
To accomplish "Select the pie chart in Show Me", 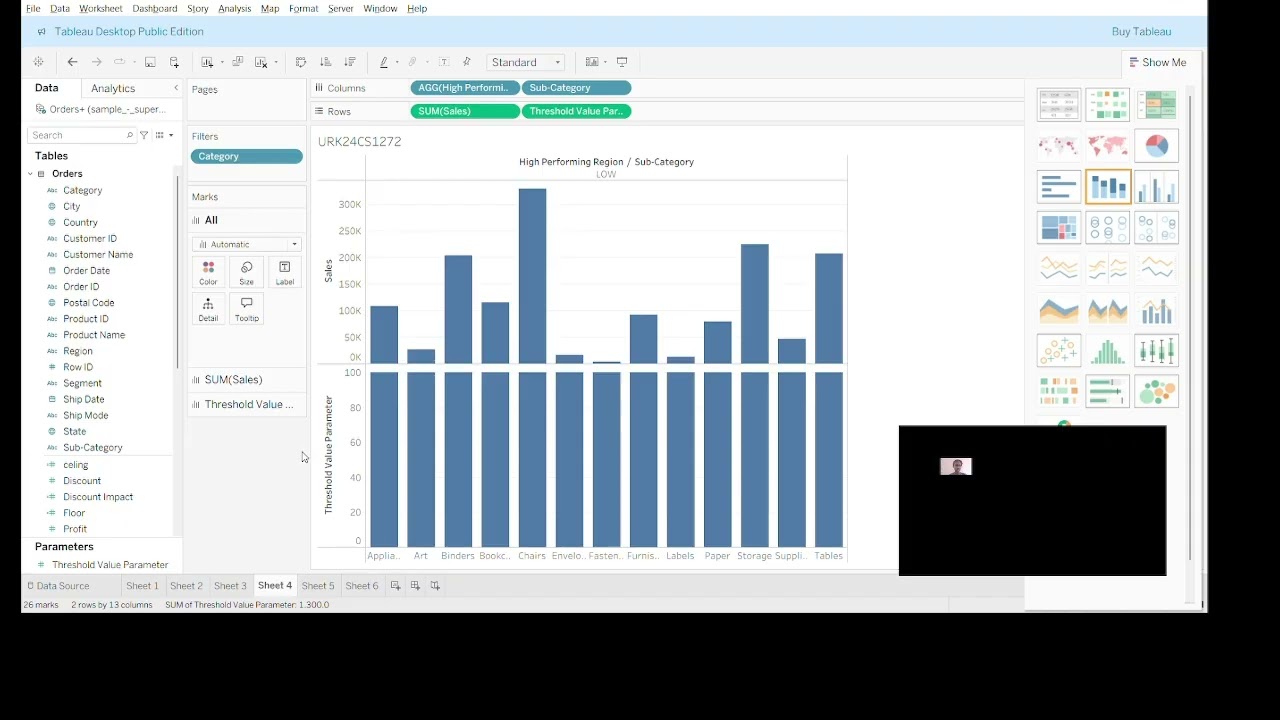I will [x=1156, y=146].
